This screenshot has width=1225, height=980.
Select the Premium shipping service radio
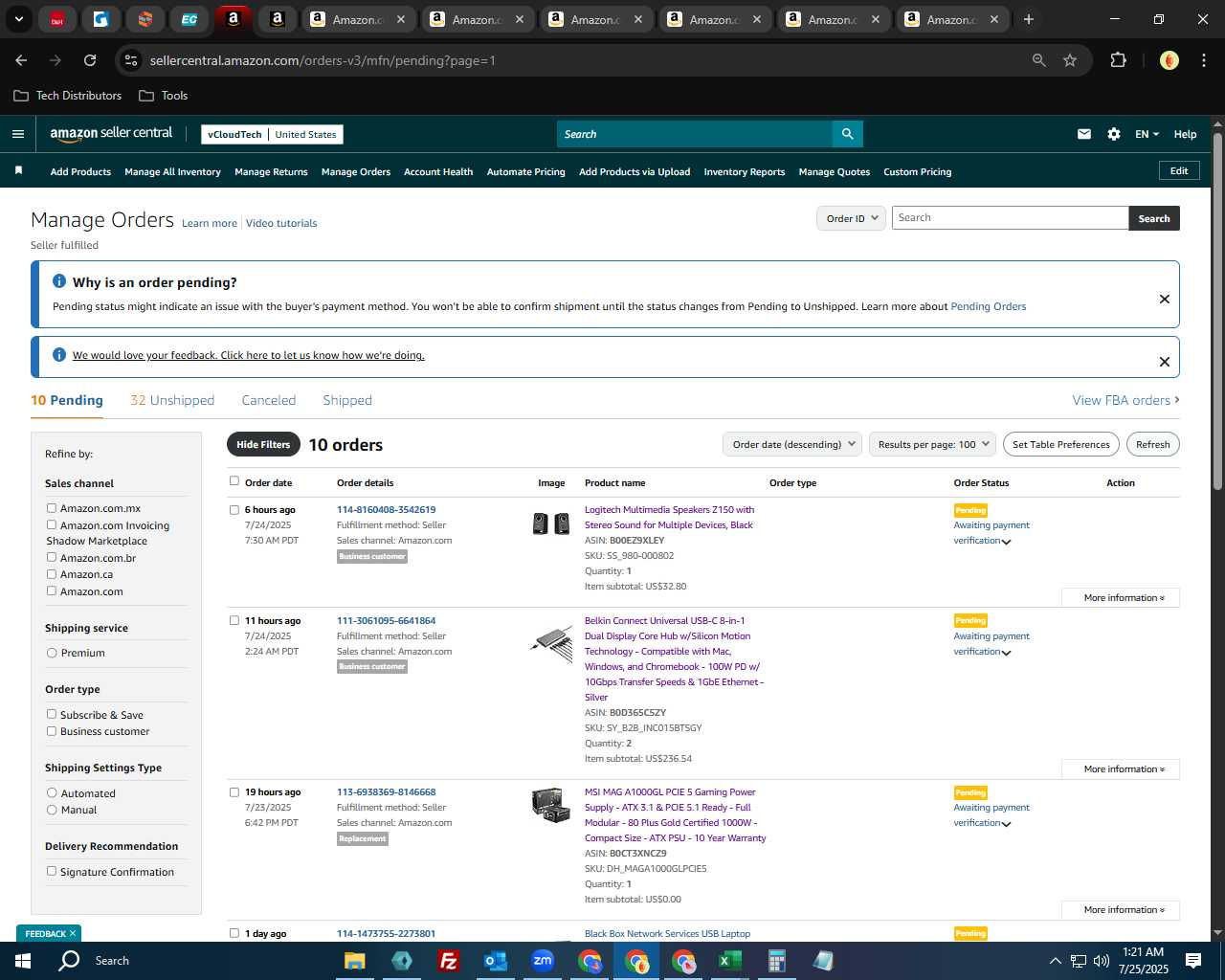coord(52,653)
